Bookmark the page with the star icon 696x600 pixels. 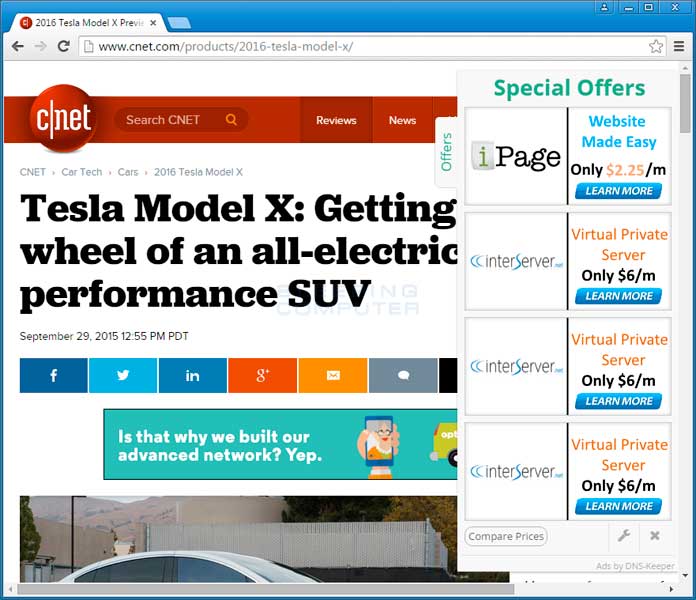click(x=656, y=46)
